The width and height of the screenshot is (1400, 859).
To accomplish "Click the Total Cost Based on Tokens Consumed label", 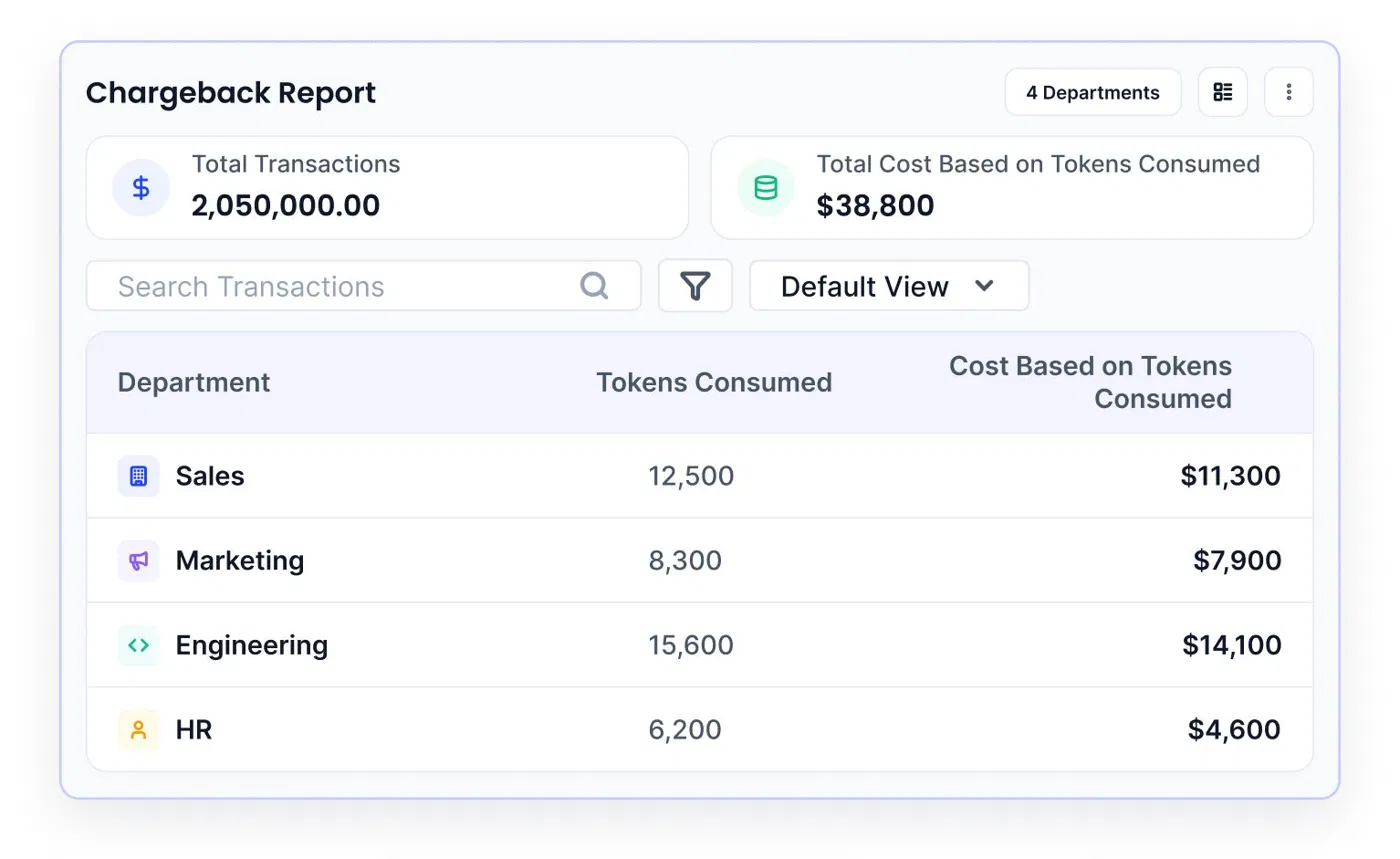I will pyautogui.click(x=1038, y=164).
